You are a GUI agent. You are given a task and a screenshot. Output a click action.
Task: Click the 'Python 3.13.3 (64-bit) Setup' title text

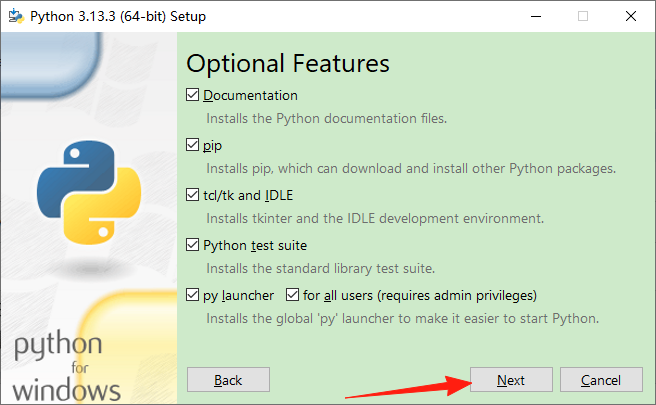click(x=118, y=16)
